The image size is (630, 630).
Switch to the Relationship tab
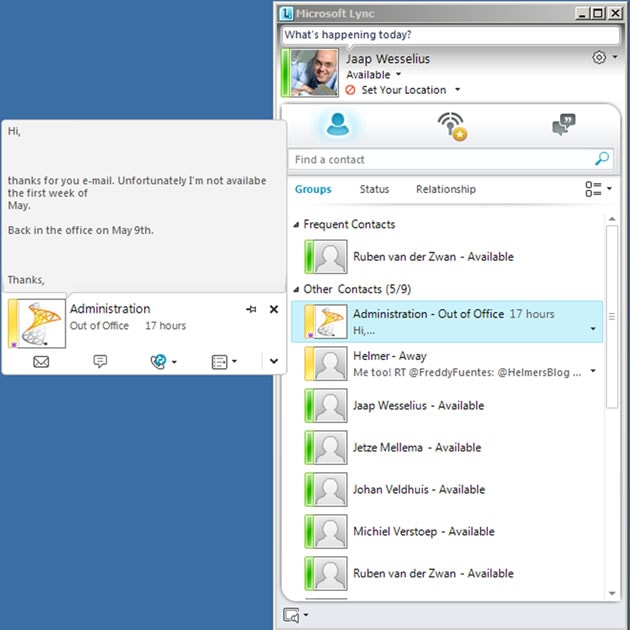[x=446, y=189]
